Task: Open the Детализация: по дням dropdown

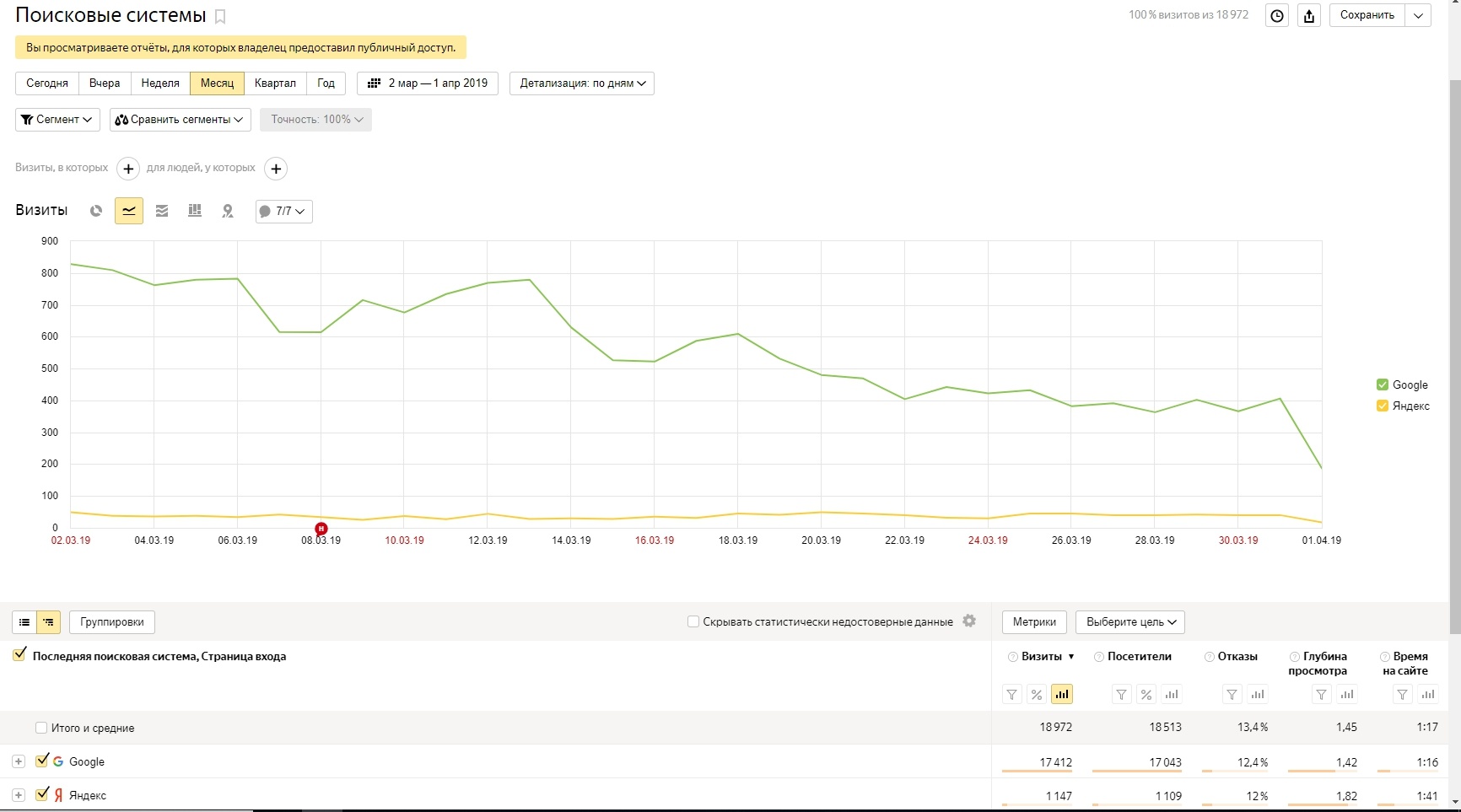Action: coord(582,83)
